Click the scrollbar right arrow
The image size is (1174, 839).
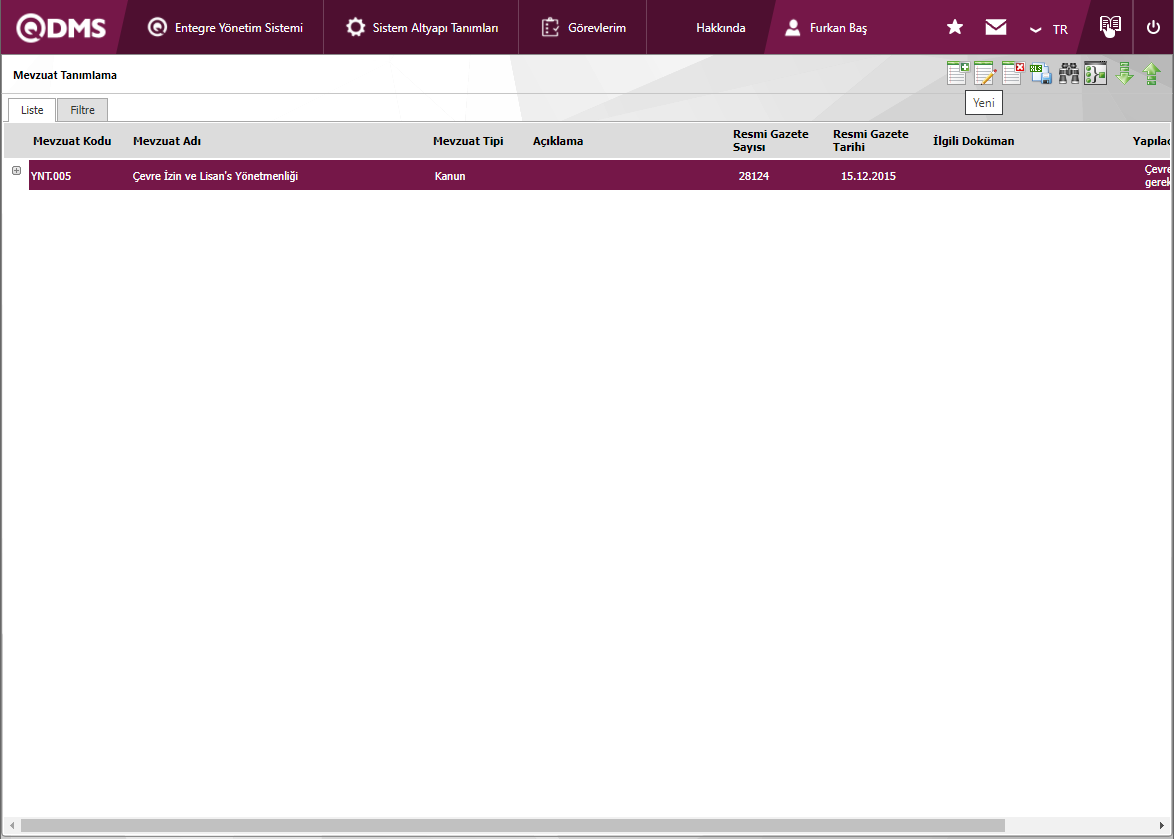[1161, 825]
